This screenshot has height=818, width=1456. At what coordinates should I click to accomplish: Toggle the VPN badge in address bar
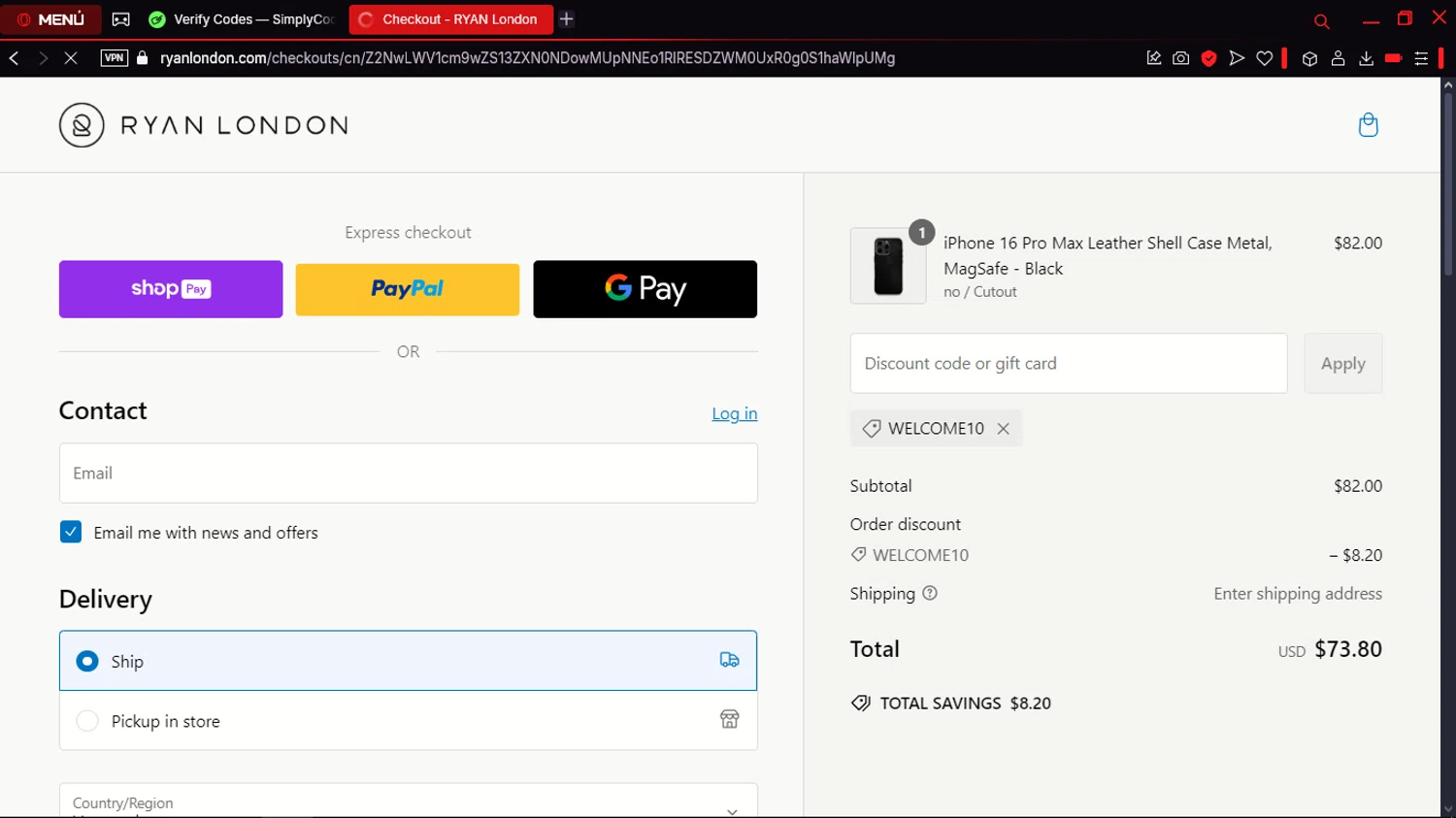115,58
